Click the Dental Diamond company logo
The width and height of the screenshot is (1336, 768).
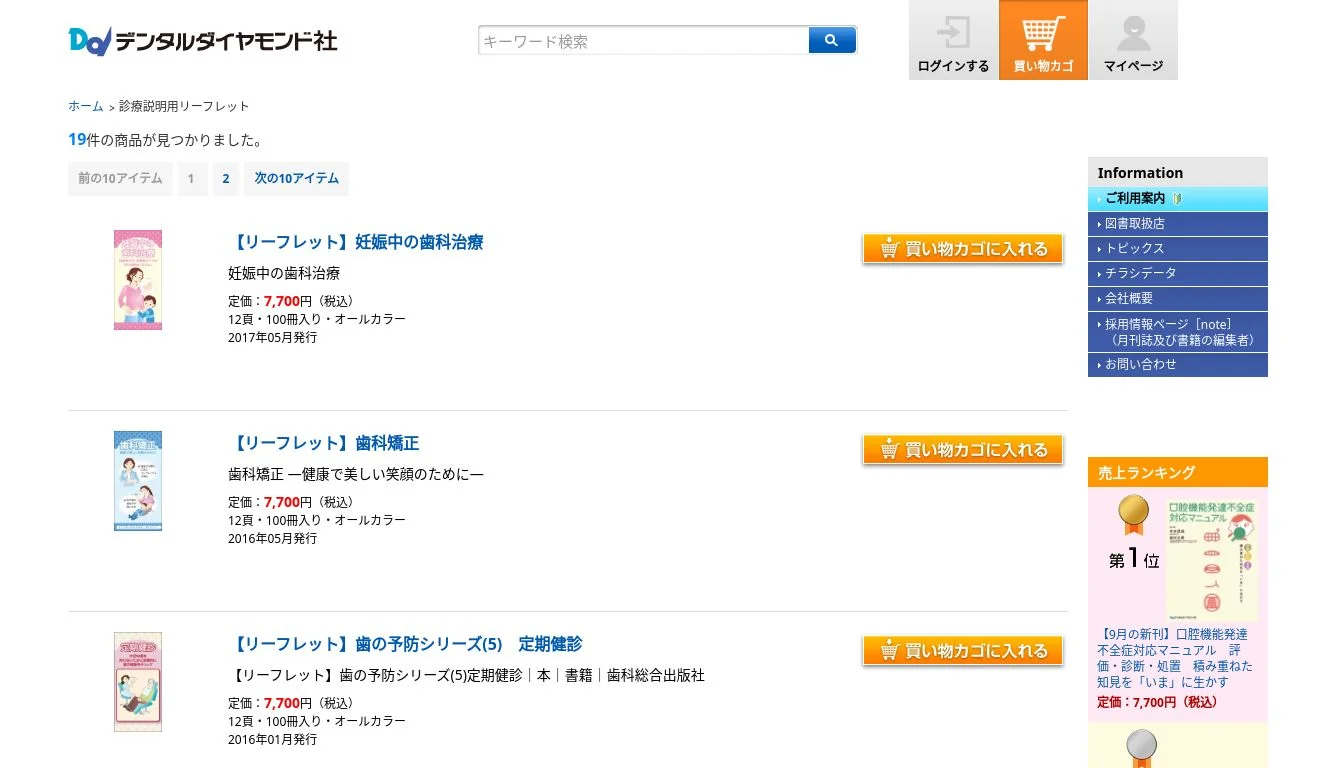(203, 41)
